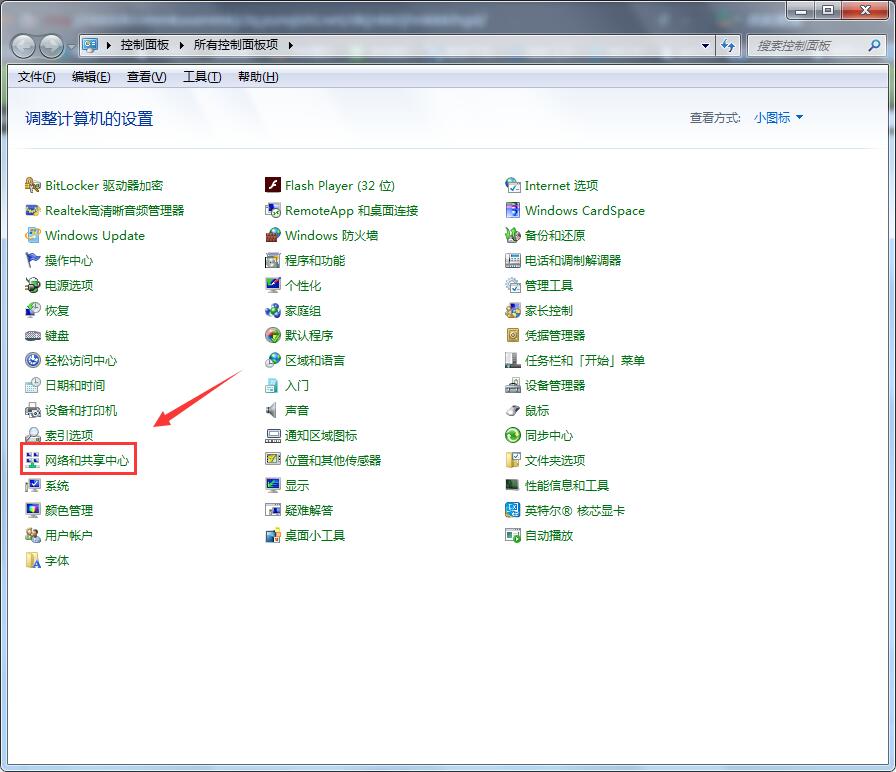This screenshot has width=896, height=772.
Task: Open the 英特尔® 核芯显卡 icon
Action: click(513, 510)
